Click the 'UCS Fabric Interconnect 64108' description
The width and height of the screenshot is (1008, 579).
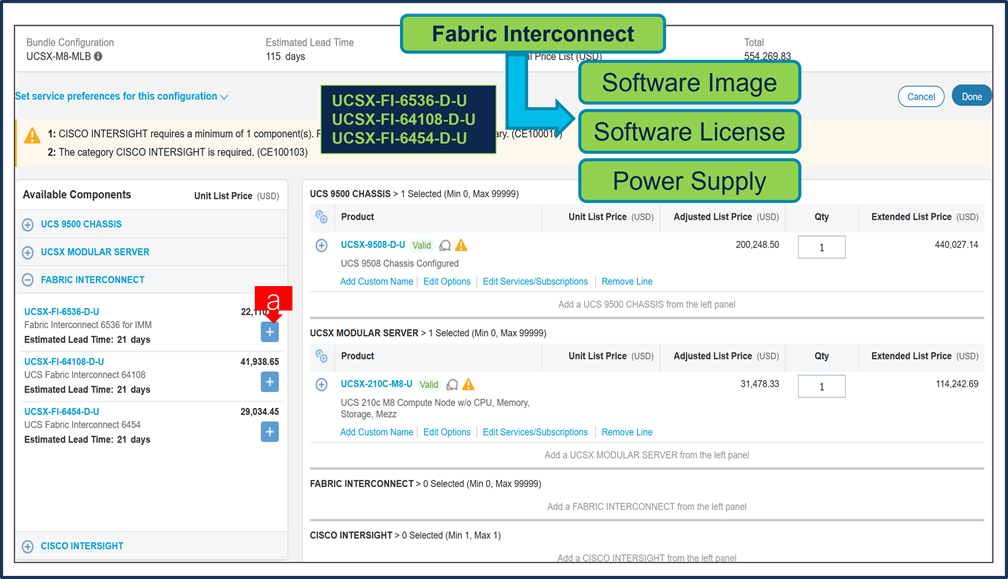click(85, 375)
